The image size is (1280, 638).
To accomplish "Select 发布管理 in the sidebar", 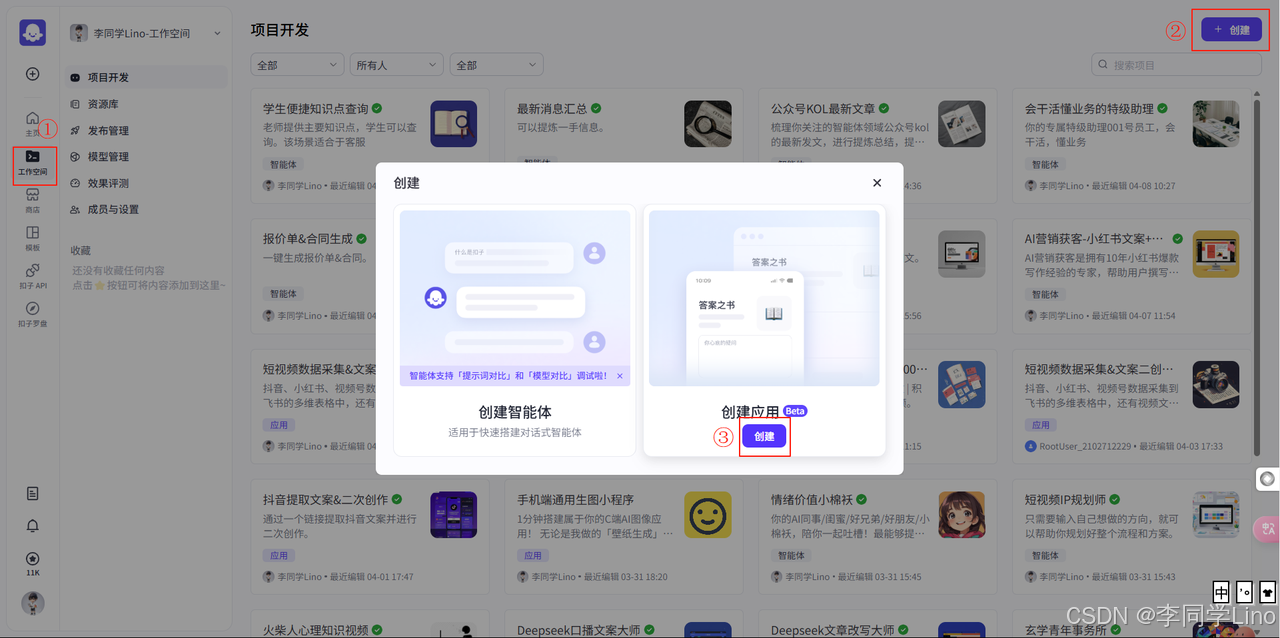I will (146, 130).
